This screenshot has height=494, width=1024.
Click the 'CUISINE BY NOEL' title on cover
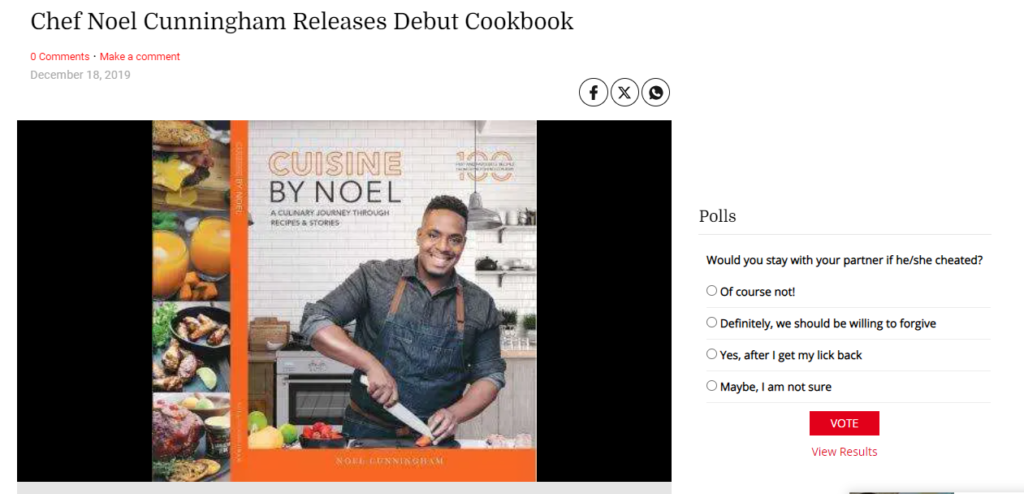[x=334, y=176]
